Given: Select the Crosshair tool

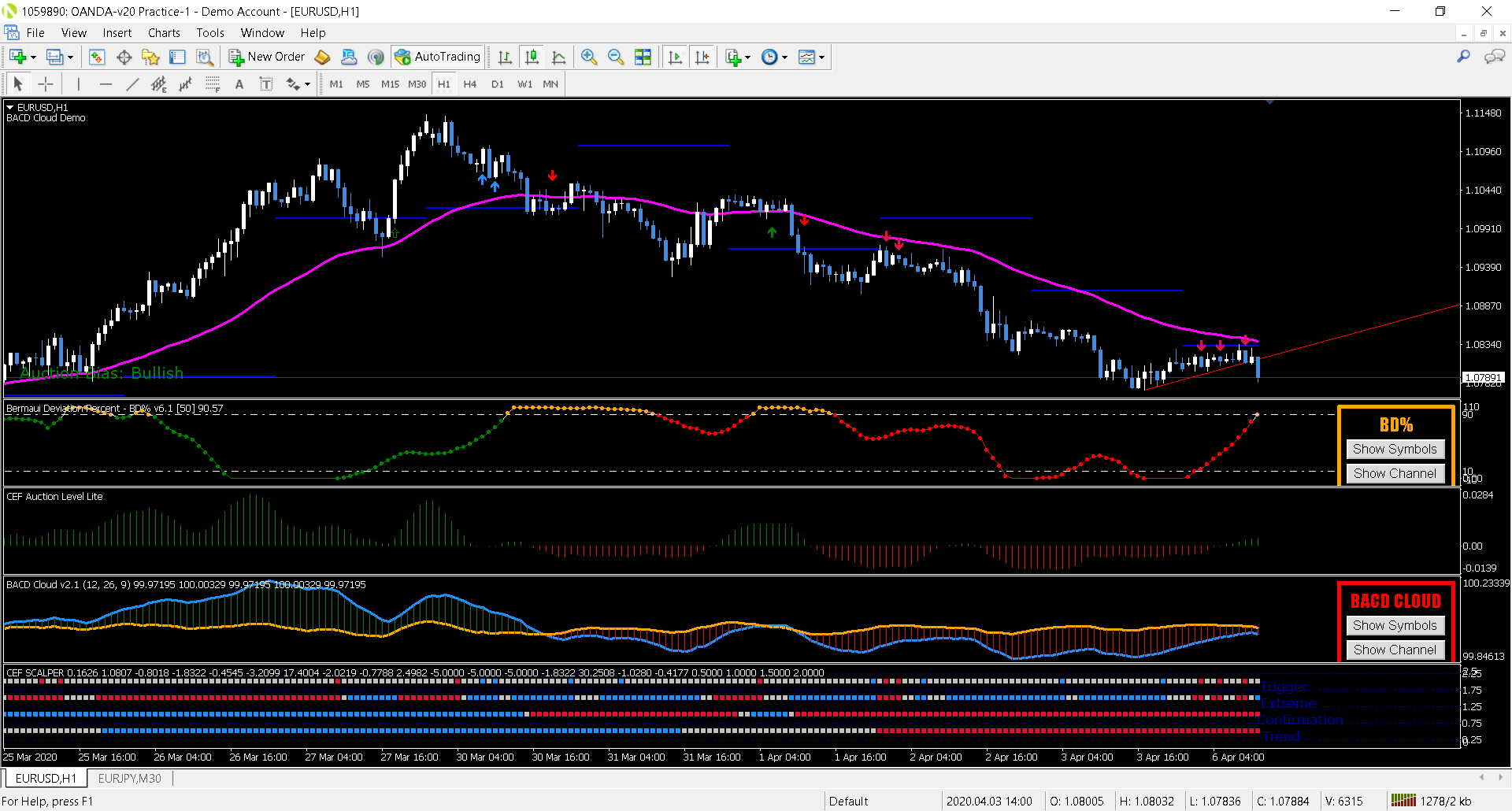Looking at the screenshot, I should (x=46, y=83).
